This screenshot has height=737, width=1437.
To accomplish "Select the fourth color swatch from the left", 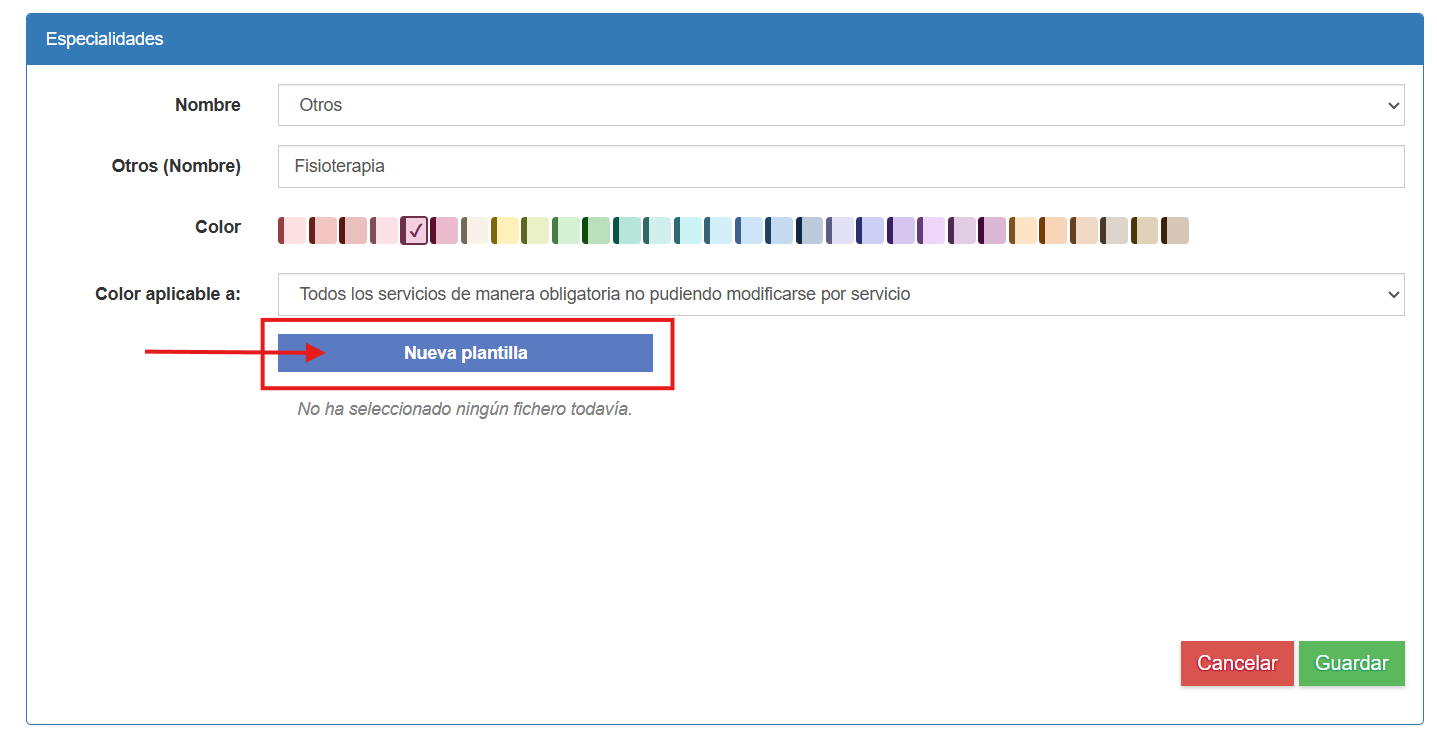I will pyautogui.click(x=384, y=230).
